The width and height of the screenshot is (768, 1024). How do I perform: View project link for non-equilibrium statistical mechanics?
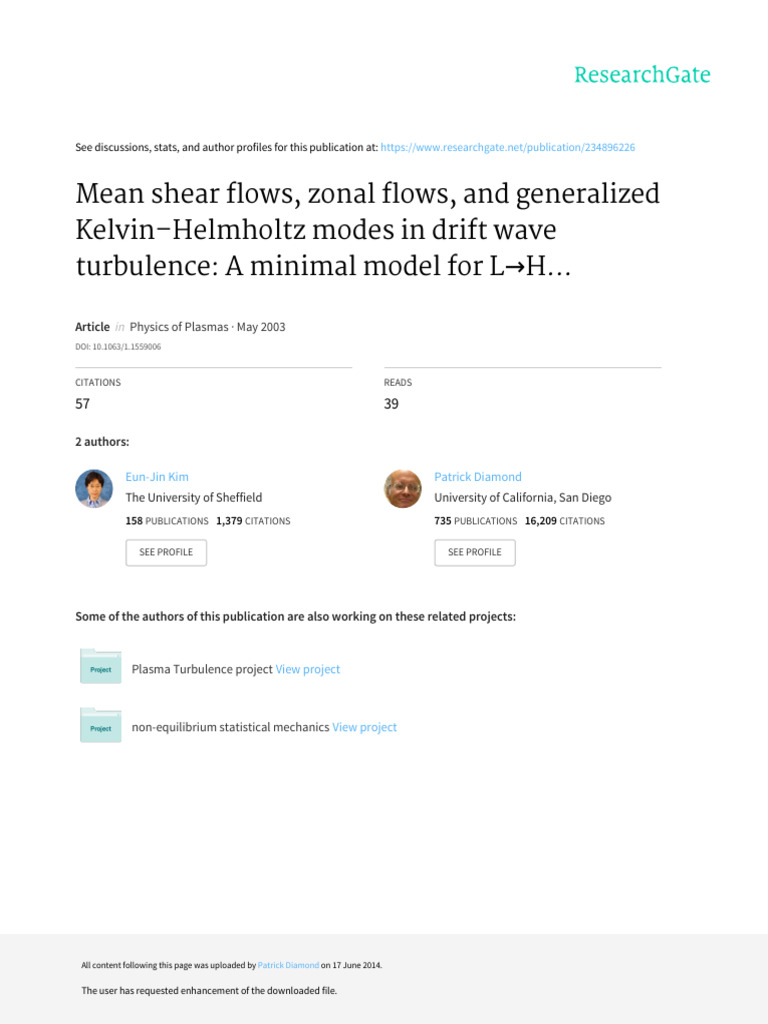coord(364,727)
